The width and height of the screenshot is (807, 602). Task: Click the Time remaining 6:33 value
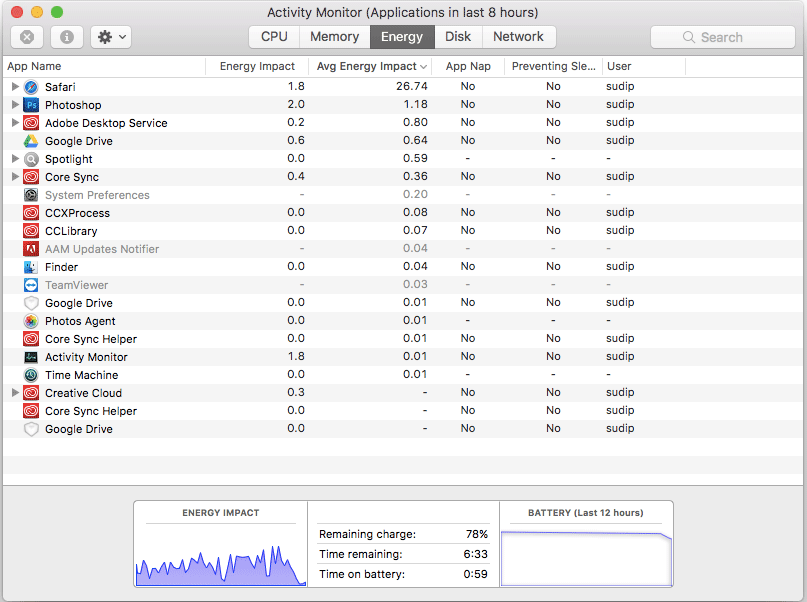[475, 554]
